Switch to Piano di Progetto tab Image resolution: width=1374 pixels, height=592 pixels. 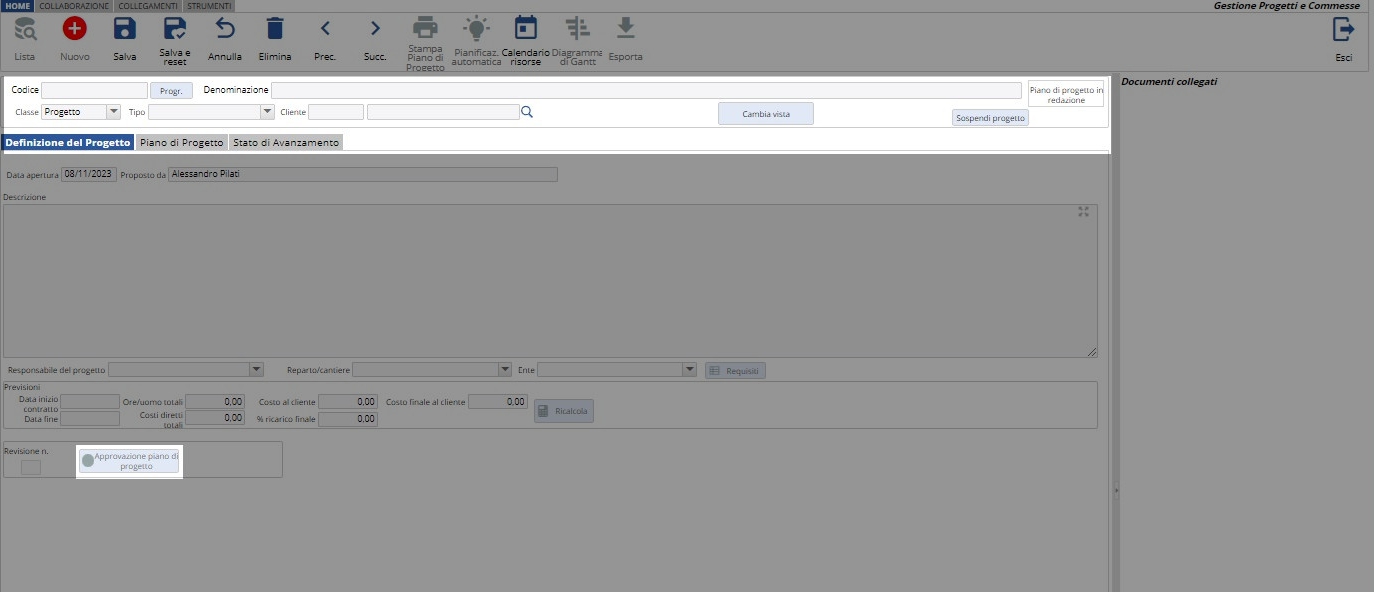coord(181,143)
